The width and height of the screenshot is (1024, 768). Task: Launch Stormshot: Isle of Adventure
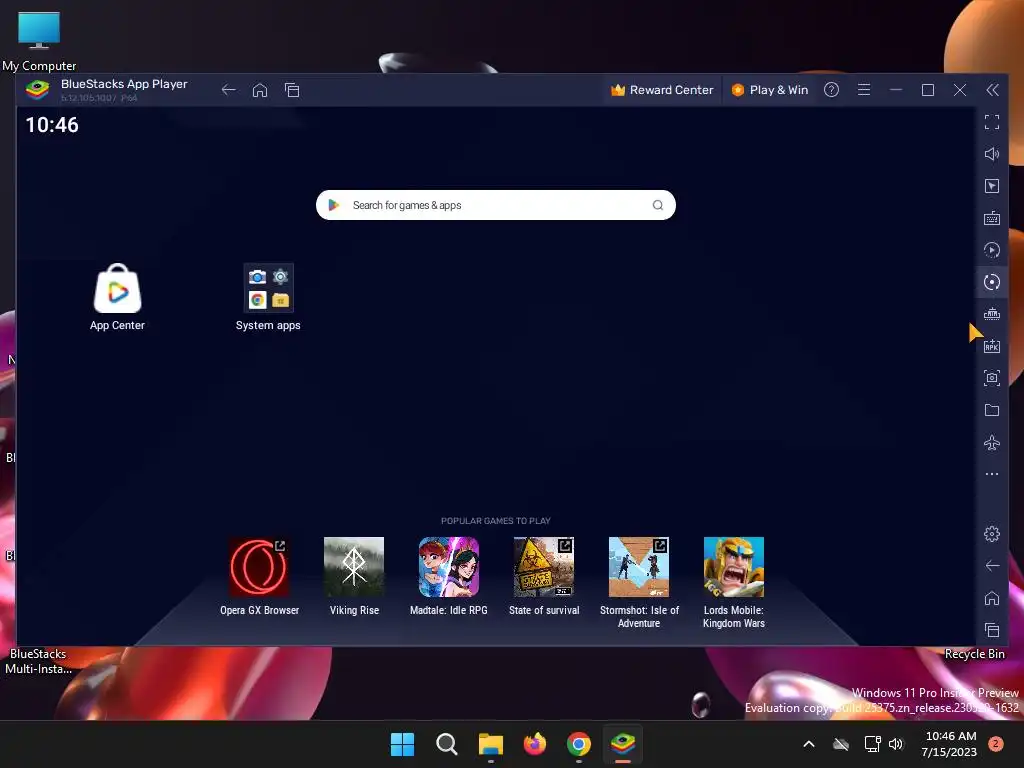[x=639, y=567]
